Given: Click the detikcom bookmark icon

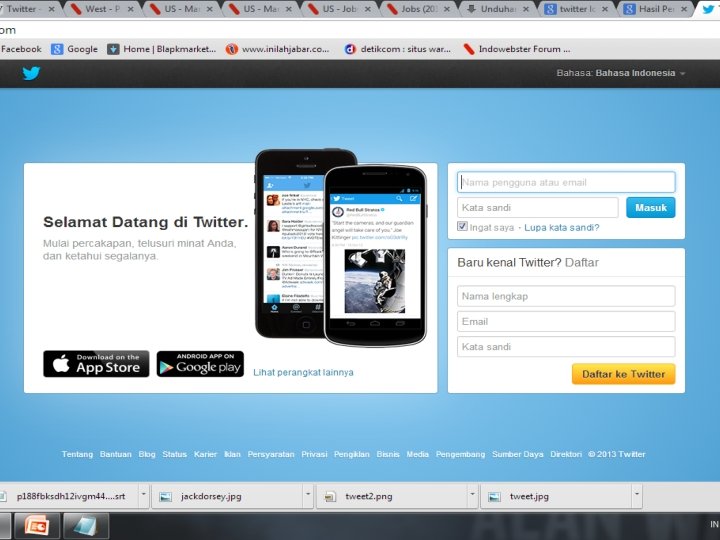Looking at the screenshot, I should pos(350,49).
